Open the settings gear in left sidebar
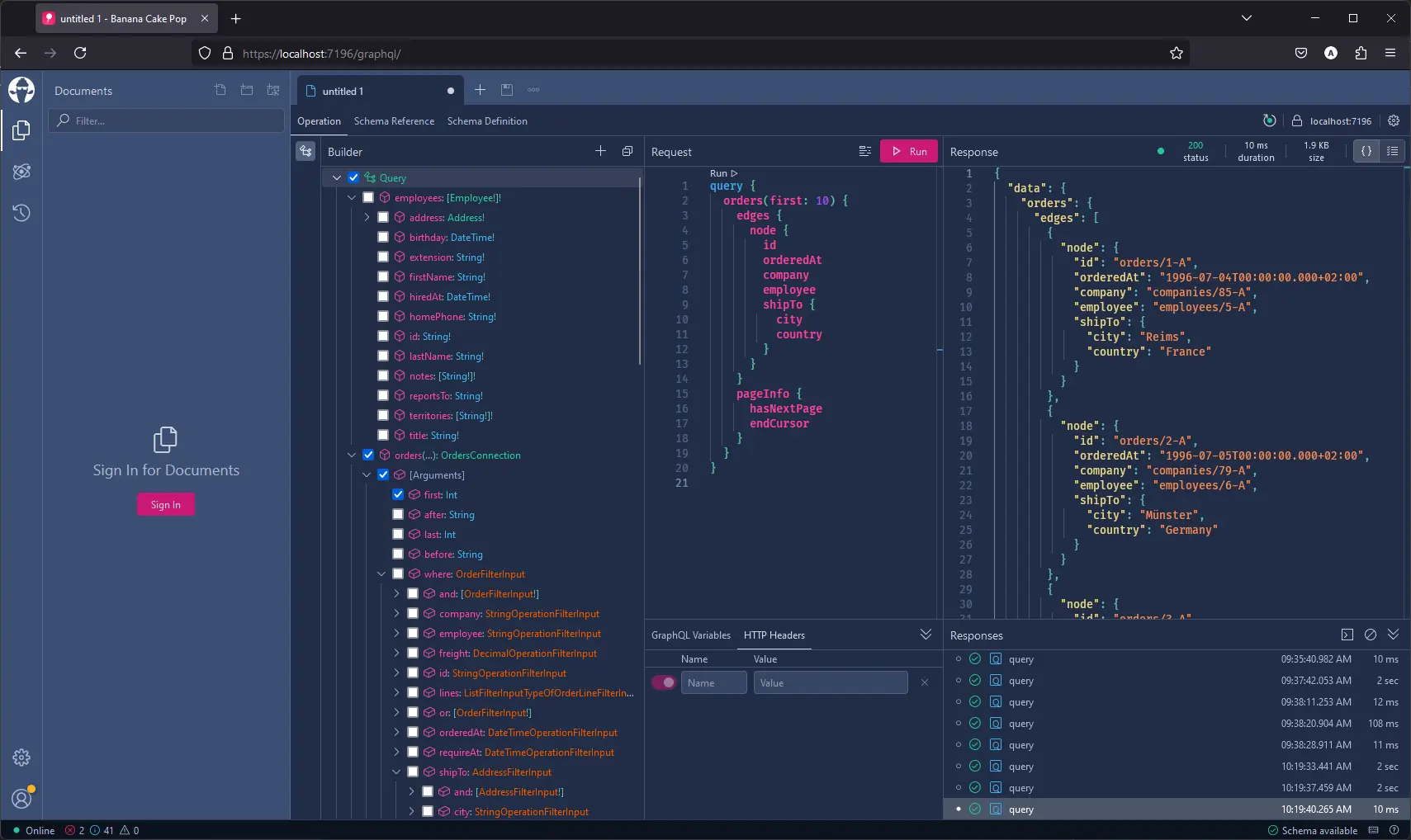Screen dimensions: 1411x840 (x=21, y=757)
